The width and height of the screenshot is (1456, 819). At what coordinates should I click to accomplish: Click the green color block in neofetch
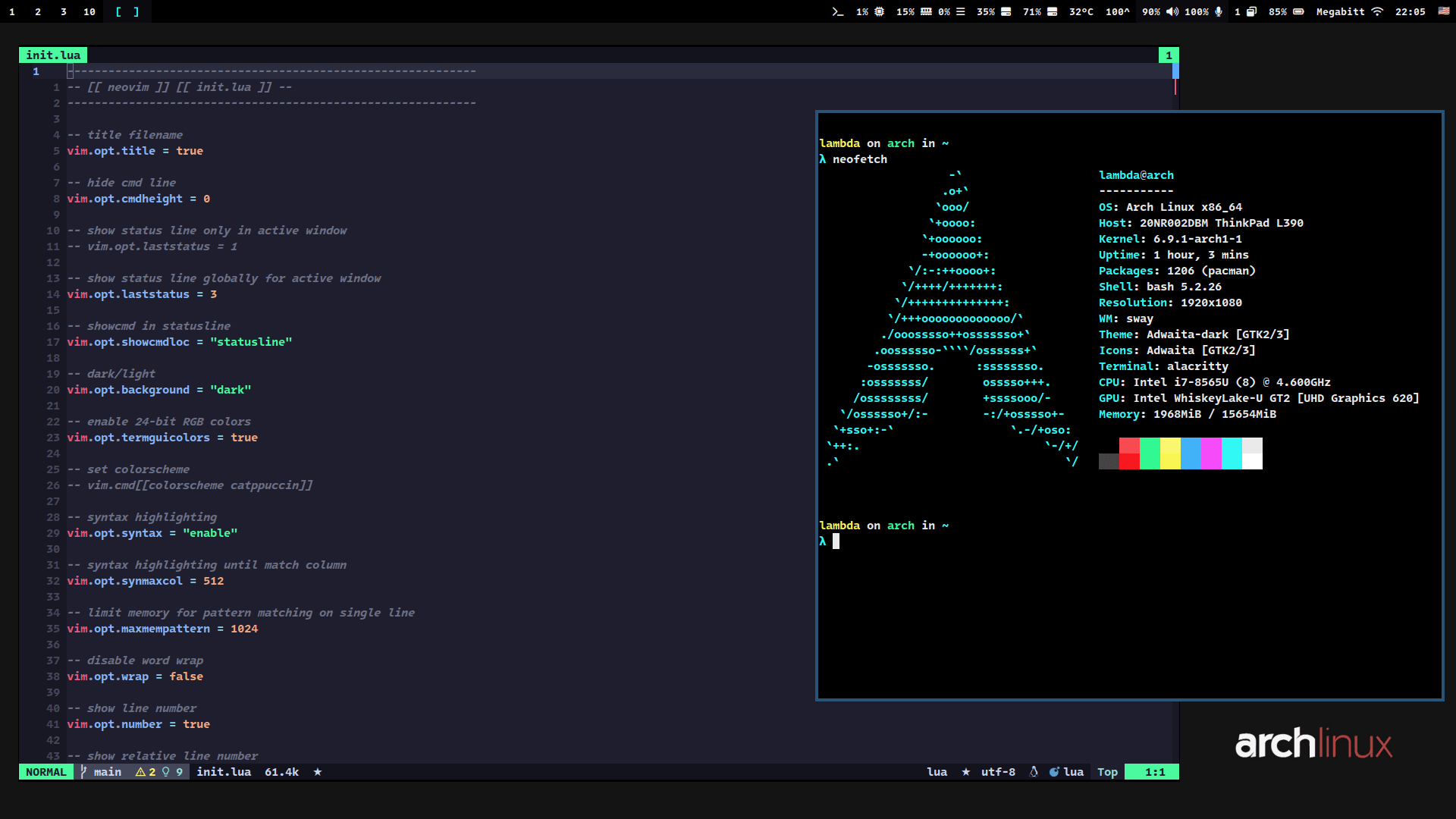click(x=1150, y=453)
